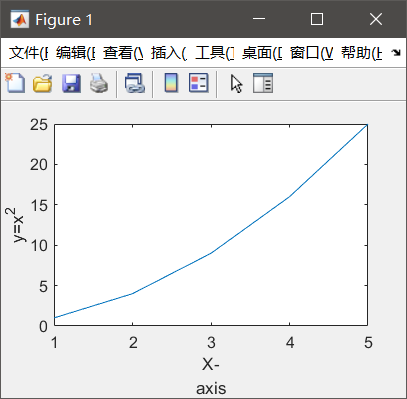Image resolution: width=407 pixels, height=399 pixels.
Task: Open a file with the folder icon
Action: tap(42, 83)
